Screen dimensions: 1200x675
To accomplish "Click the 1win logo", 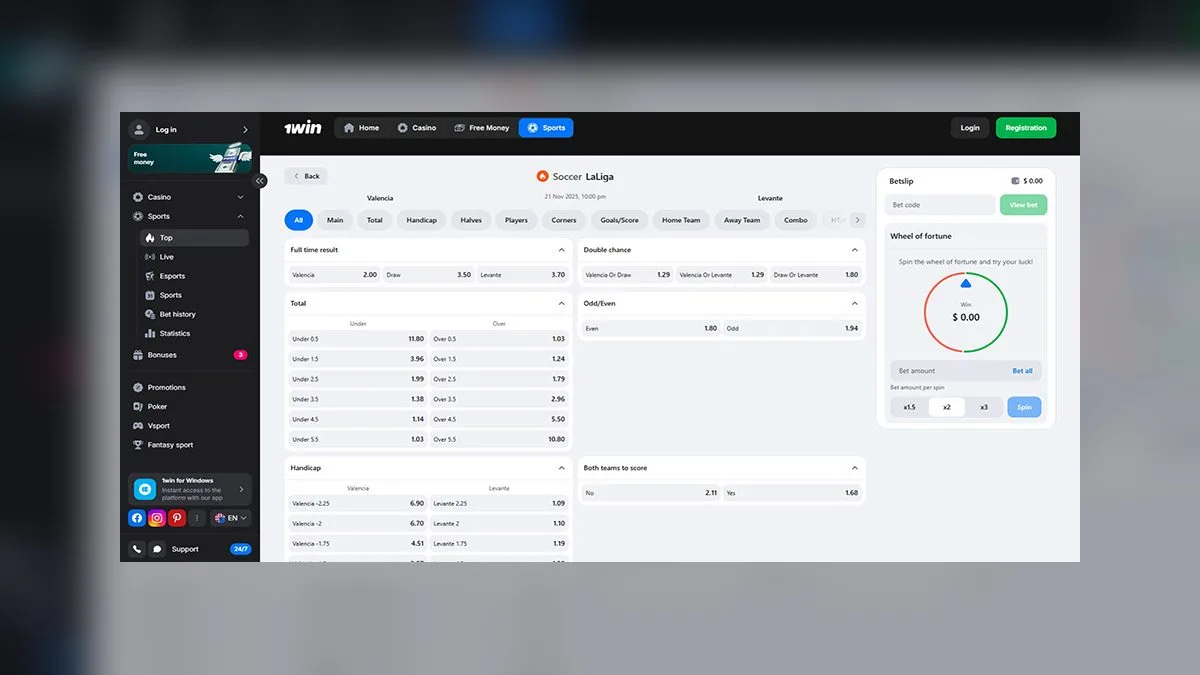I will click(x=303, y=128).
